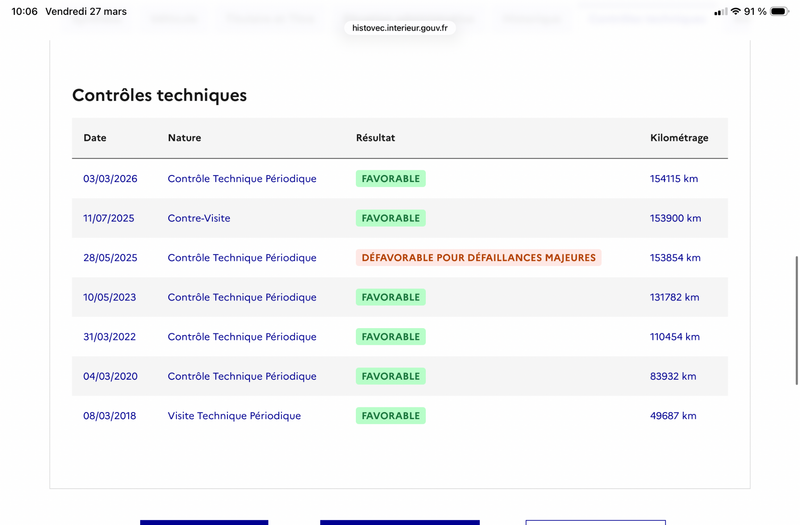
Task: Click the Résultat column header
Action: click(x=376, y=138)
